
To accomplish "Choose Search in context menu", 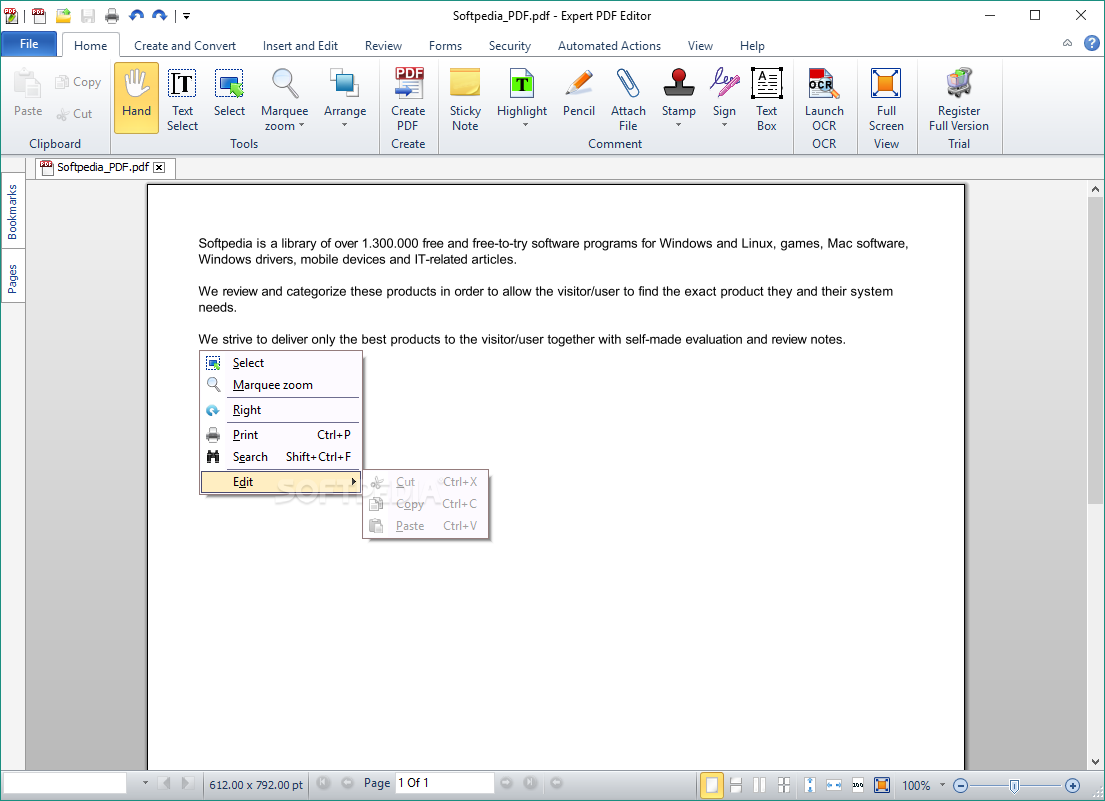I will point(282,457).
